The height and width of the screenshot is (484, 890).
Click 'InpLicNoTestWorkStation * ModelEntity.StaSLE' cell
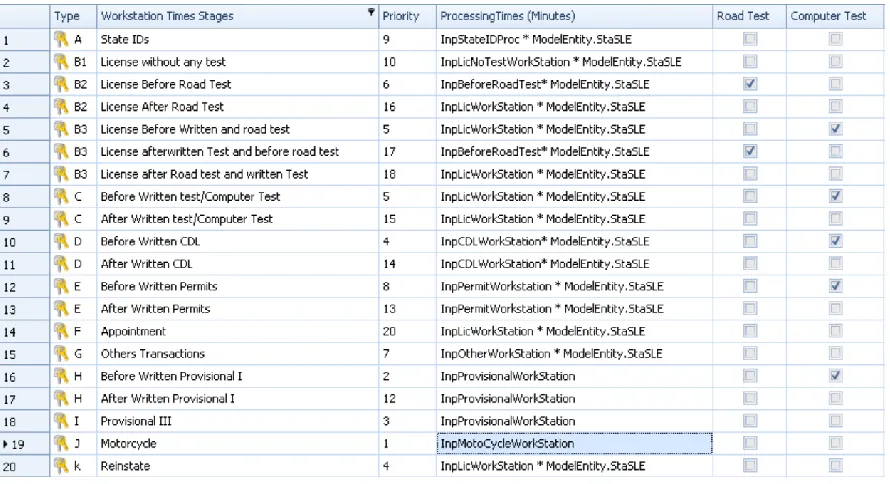click(574, 62)
